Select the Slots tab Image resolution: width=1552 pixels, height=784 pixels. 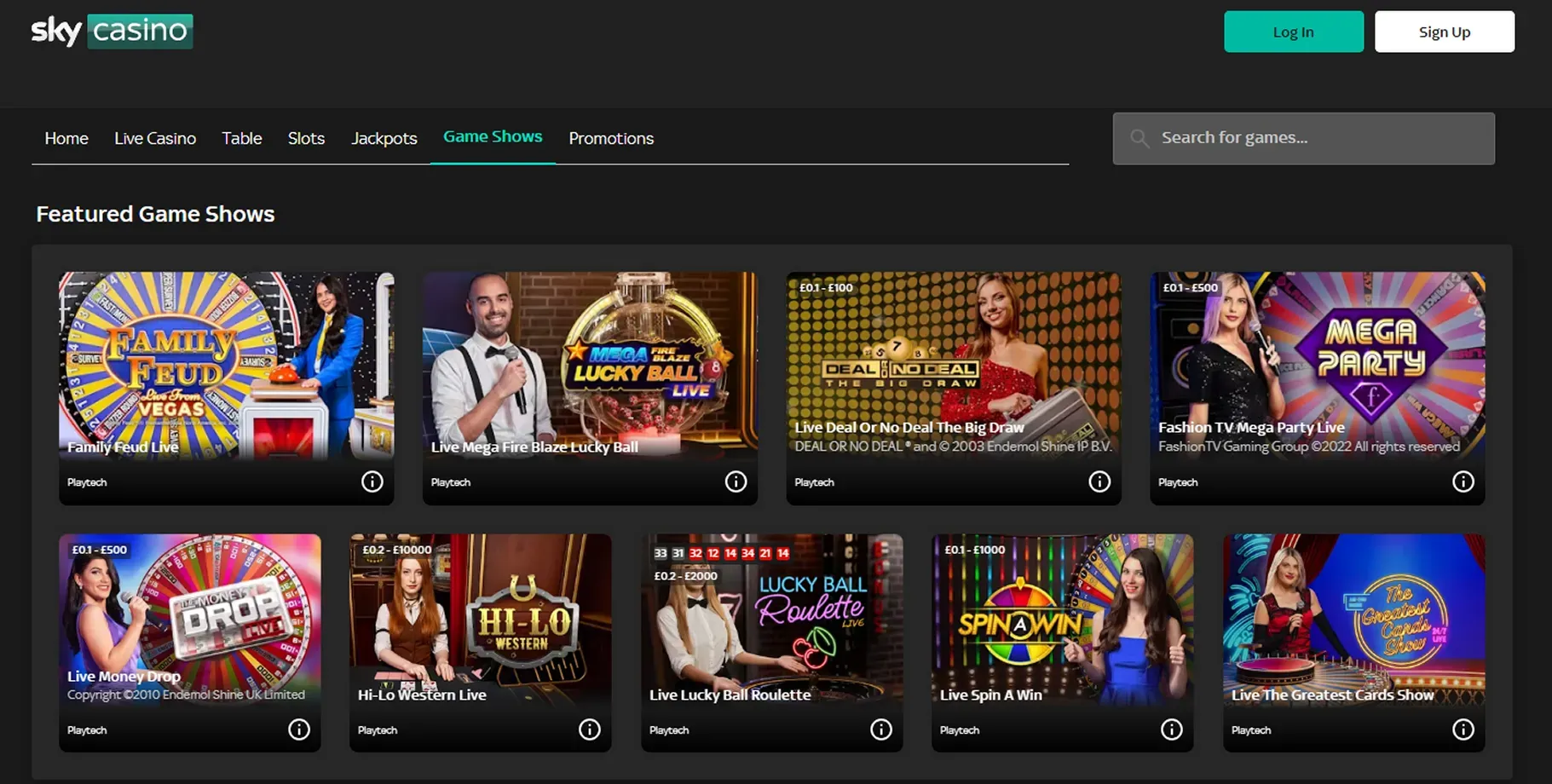point(306,138)
